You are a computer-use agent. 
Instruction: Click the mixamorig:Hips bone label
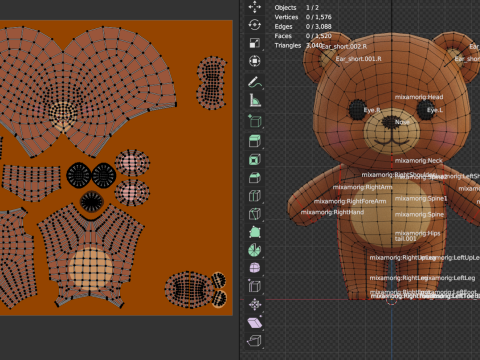(417, 233)
